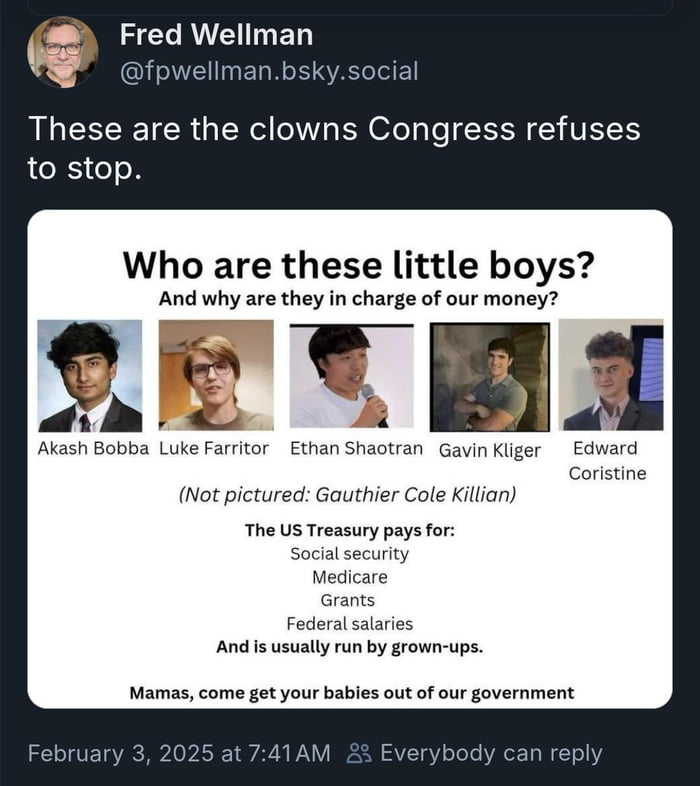Click the "Ethan Shaotran" name caption
This screenshot has height=786, width=700.
click(x=356, y=448)
